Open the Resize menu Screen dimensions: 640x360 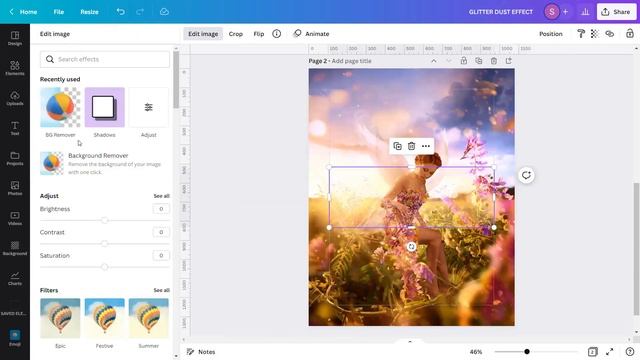[x=89, y=12]
